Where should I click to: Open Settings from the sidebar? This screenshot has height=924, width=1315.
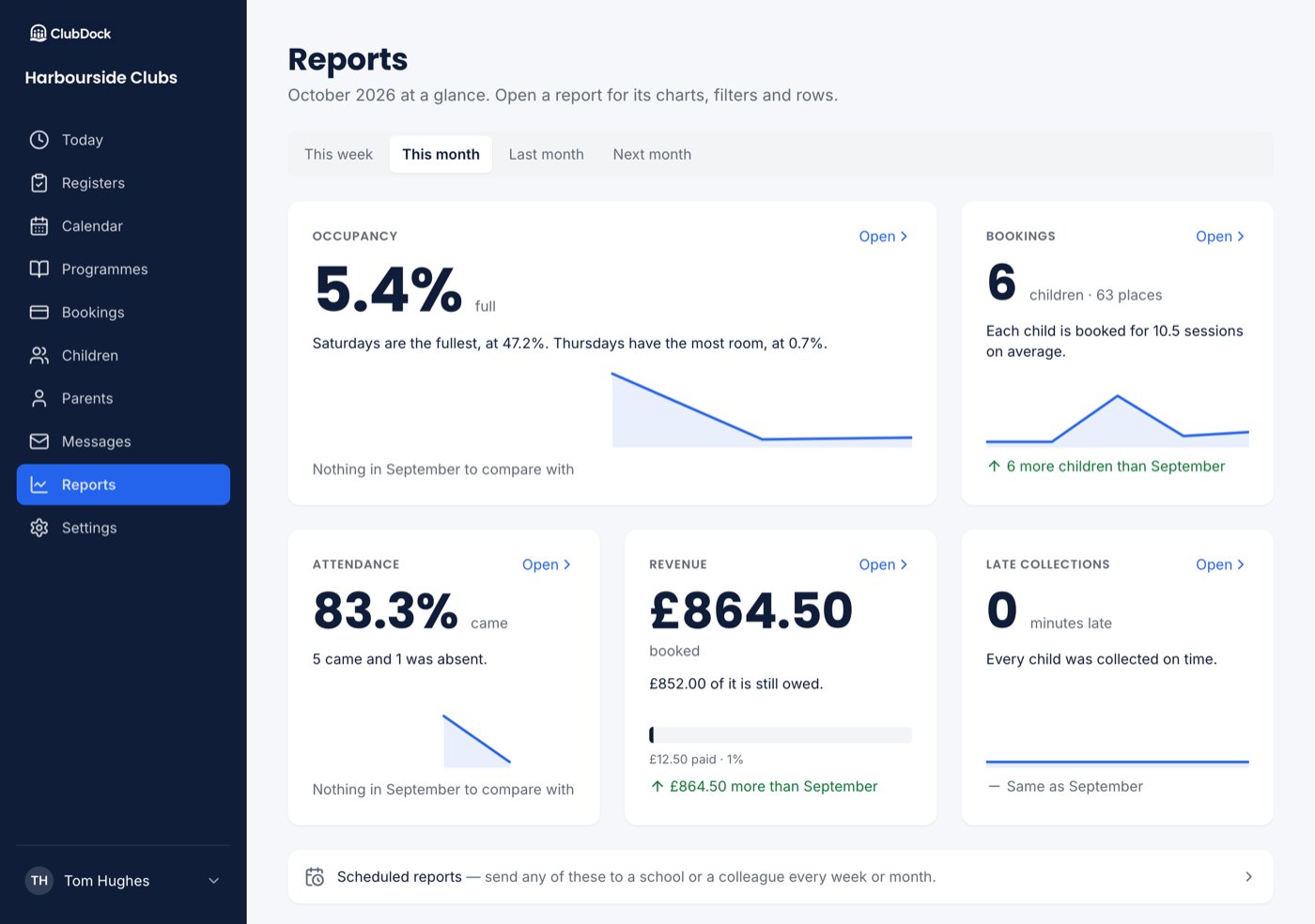click(x=123, y=528)
